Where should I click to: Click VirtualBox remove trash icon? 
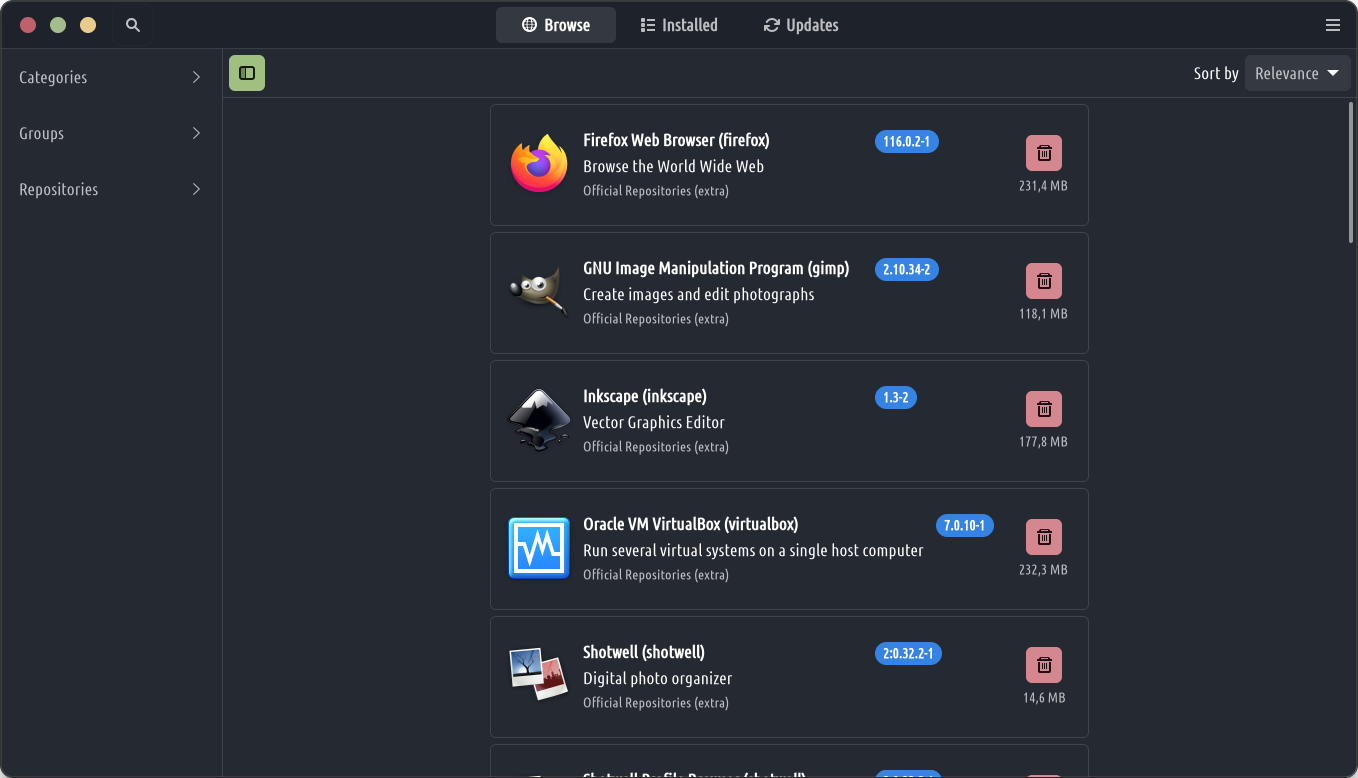click(x=1043, y=537)
